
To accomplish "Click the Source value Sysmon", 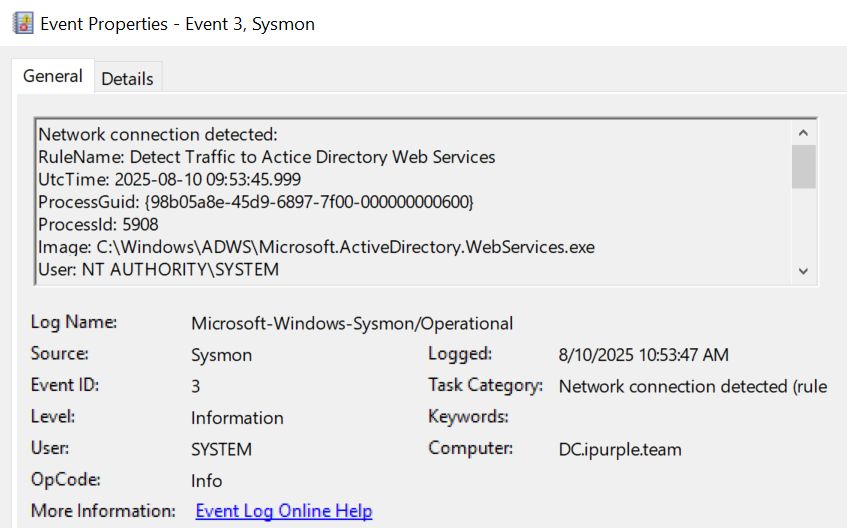I will (221, 355).
